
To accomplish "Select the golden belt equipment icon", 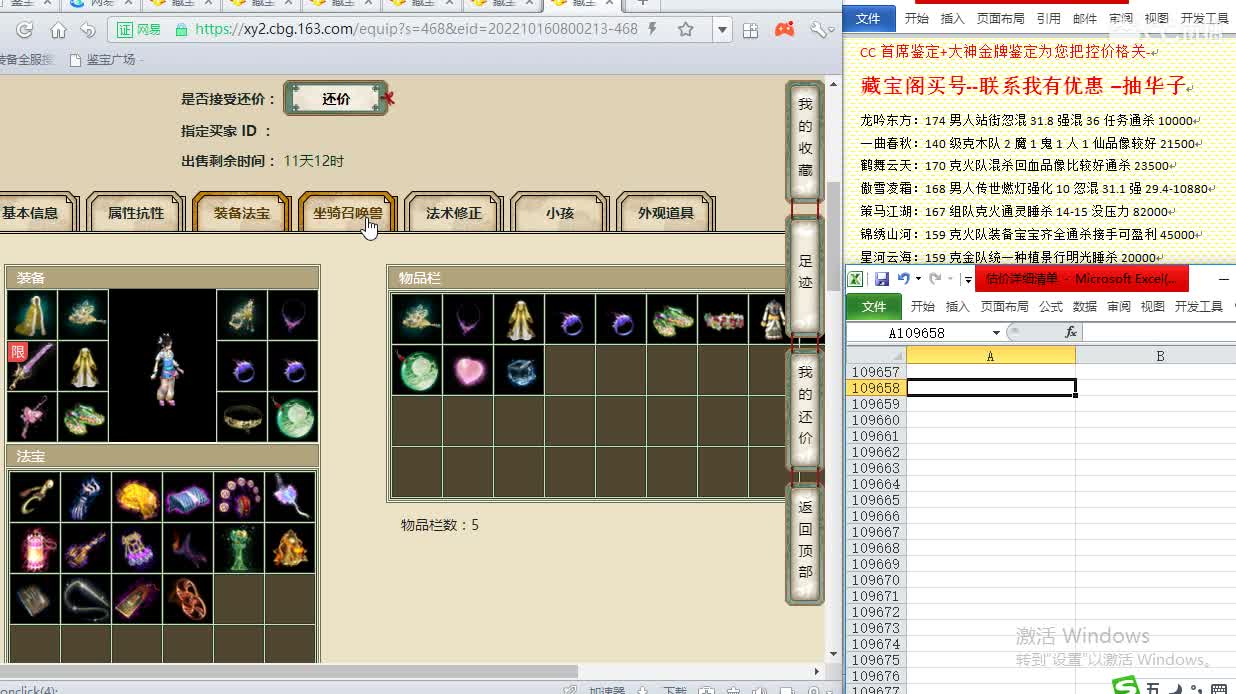I will coord(242,416).
